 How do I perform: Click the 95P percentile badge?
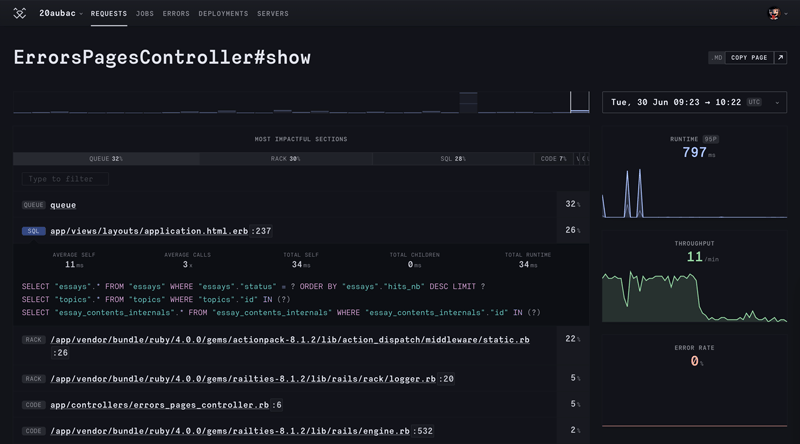pyautogui.click(x=710, y=139)
